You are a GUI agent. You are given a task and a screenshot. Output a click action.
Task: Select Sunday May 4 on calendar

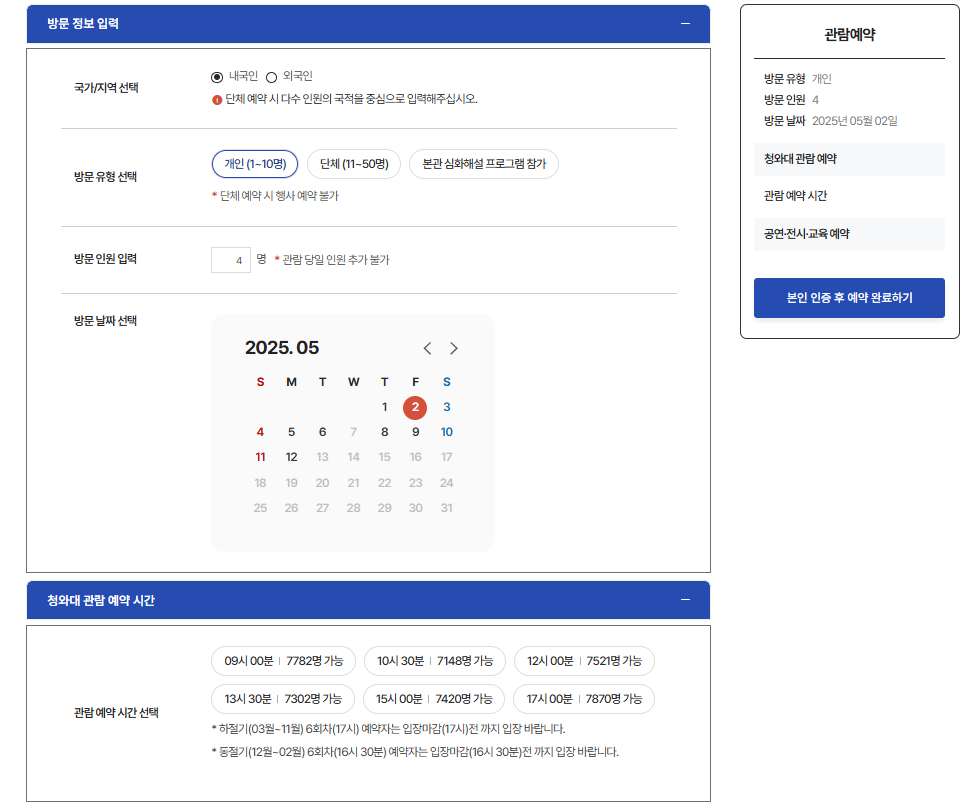tap(260, 432)
